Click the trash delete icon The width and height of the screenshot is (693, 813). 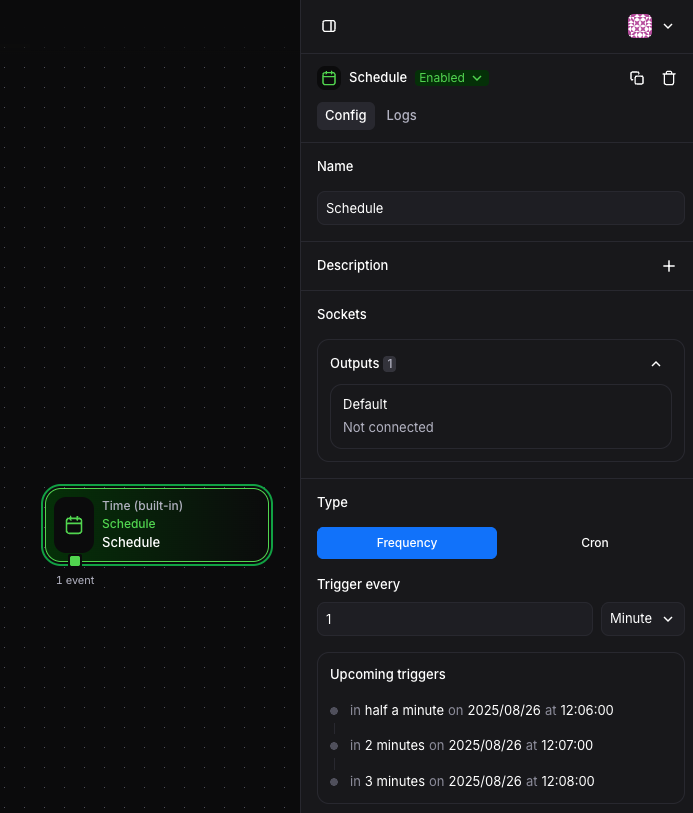pos(669,78)
